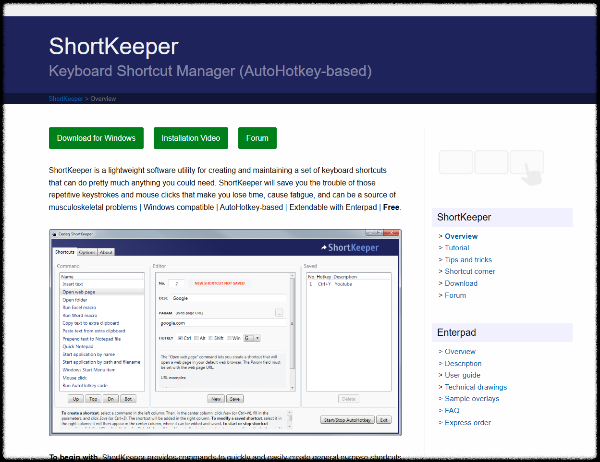Open the hotkey letter G dropdown

click(x=252, y=338)
